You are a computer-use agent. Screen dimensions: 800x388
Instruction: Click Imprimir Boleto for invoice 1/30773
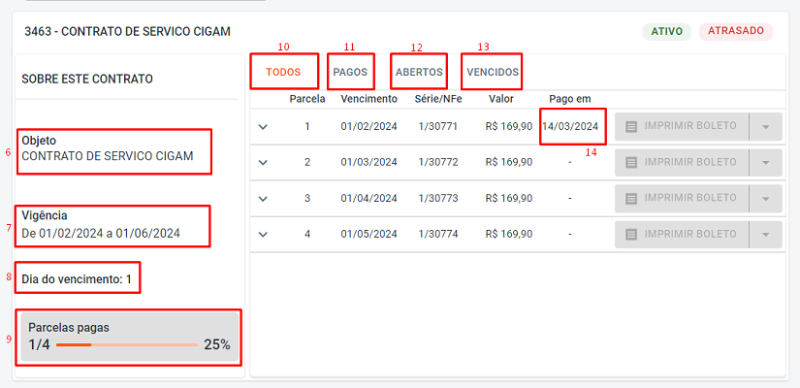[682, 199]
